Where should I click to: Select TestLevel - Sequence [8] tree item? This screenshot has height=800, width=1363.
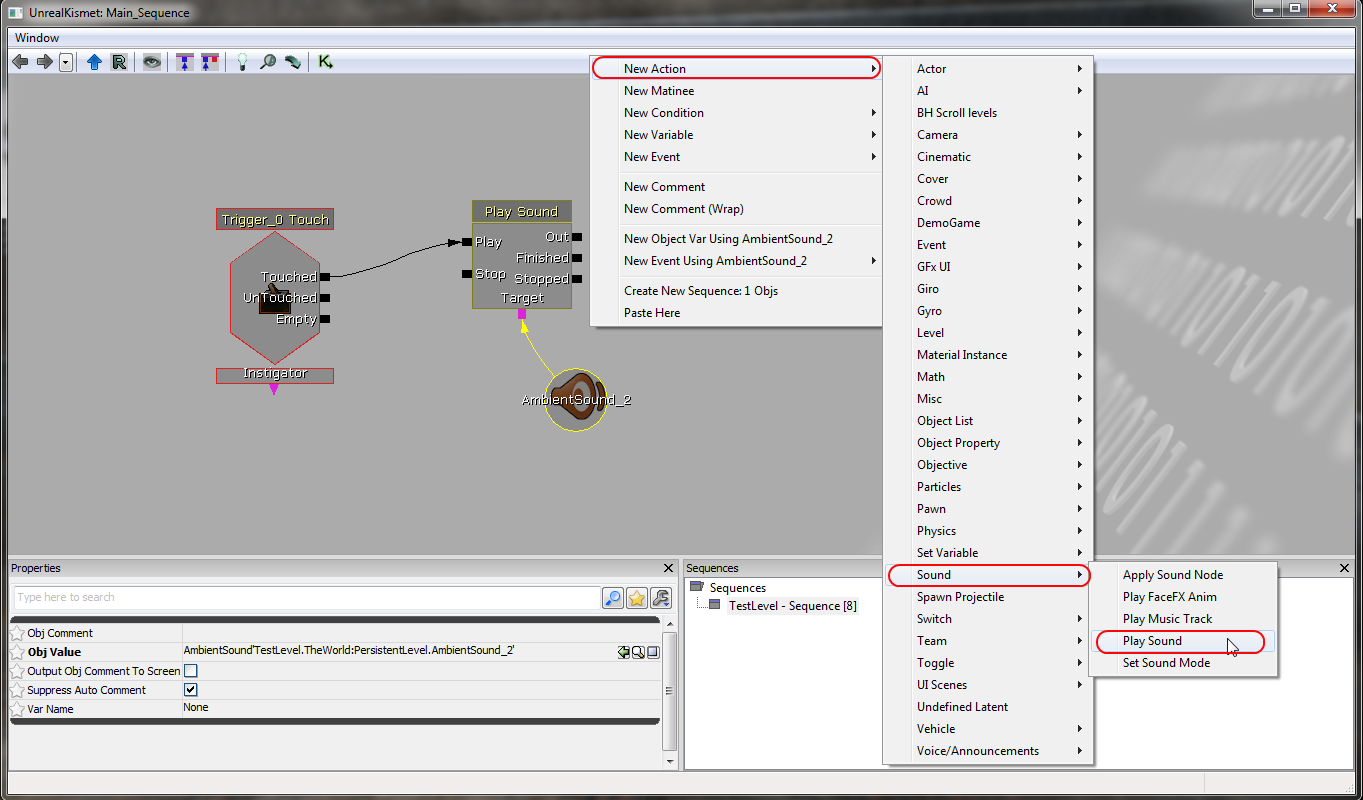point(792,605)
